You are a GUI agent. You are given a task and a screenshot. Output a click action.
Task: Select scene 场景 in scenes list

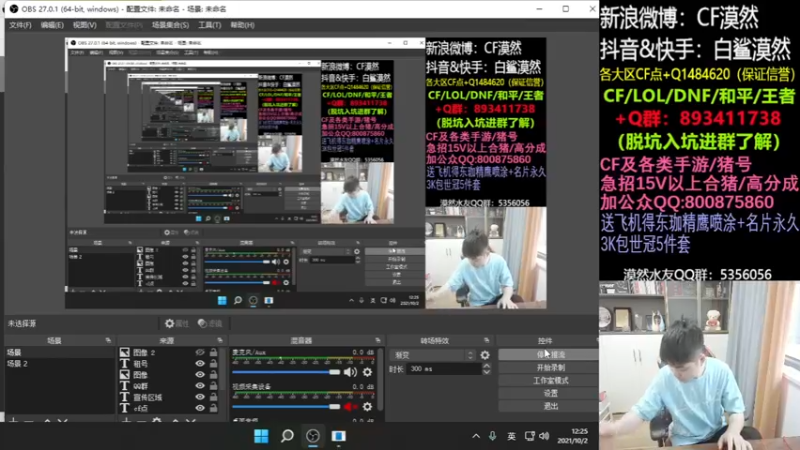pos(59,352)
